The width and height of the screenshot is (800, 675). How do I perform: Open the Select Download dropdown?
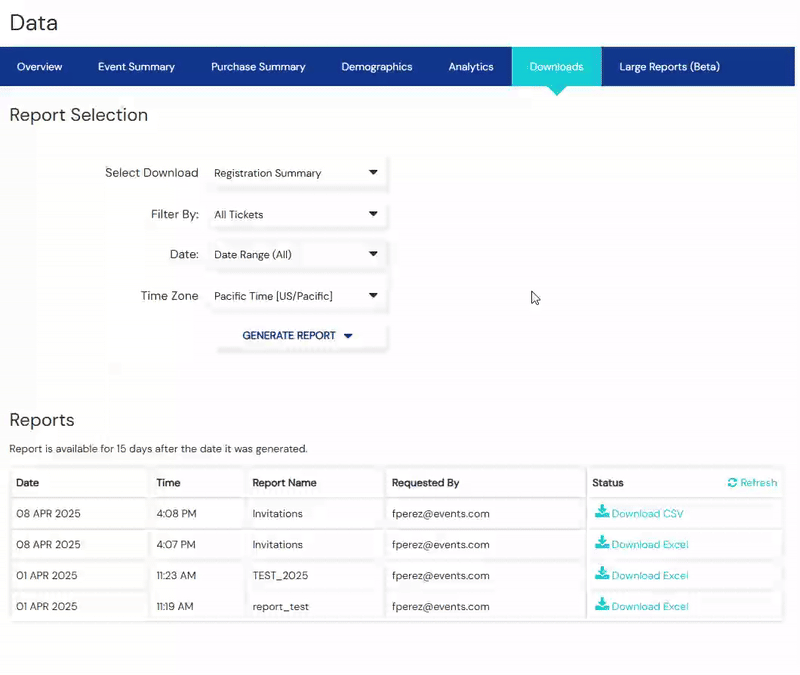point(297,173)
